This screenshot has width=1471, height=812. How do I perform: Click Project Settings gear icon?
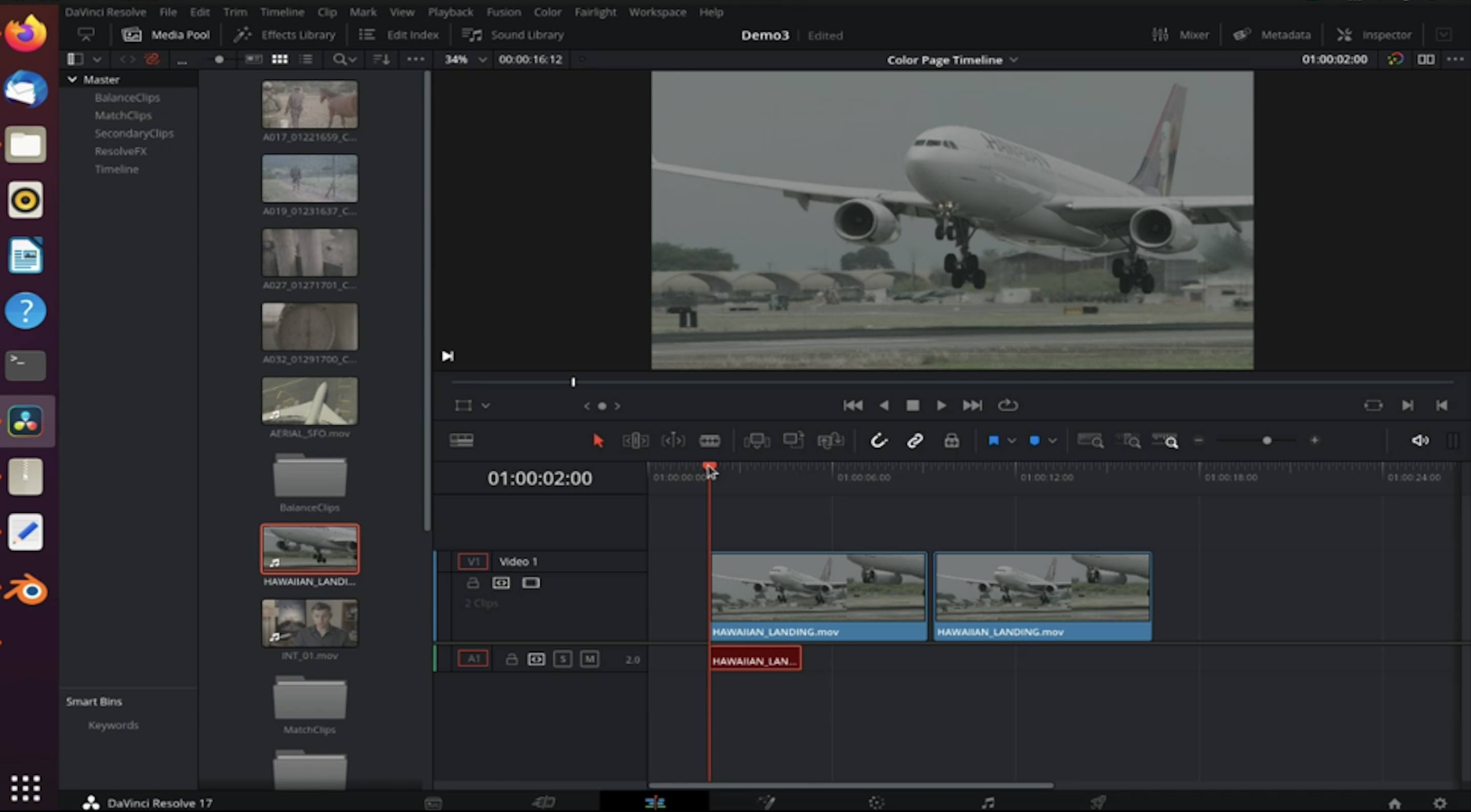pyautogui.click(x=1440, y=803)
